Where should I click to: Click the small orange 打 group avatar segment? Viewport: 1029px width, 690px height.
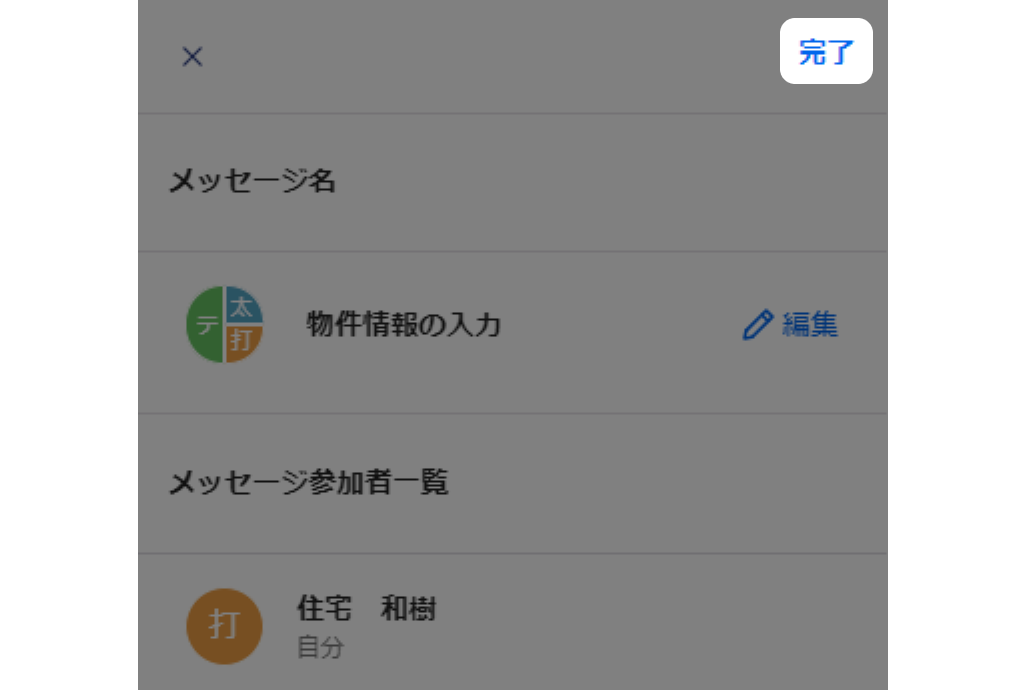[x=243, y=343]
